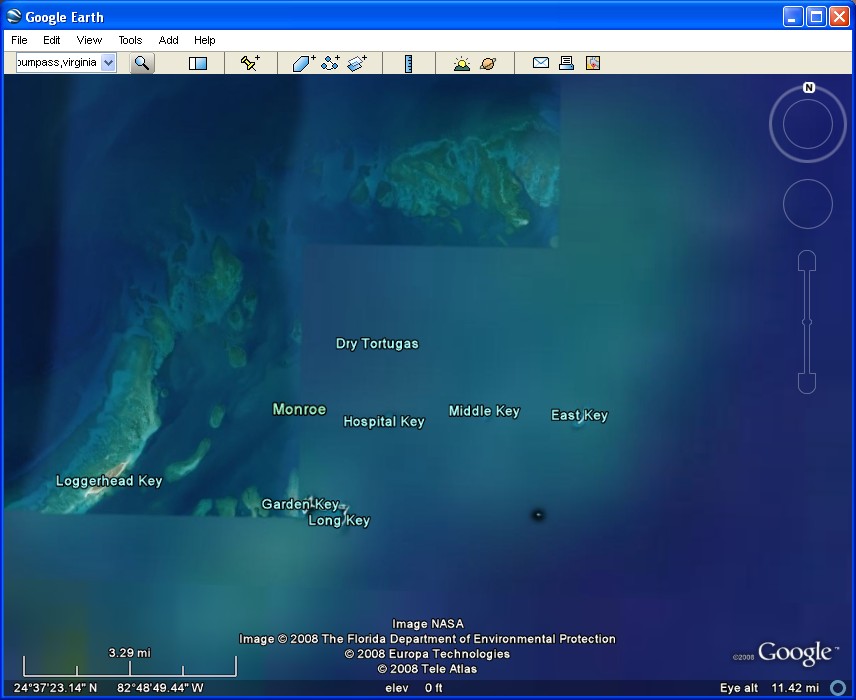Click the Long Key label

(339, 520)
